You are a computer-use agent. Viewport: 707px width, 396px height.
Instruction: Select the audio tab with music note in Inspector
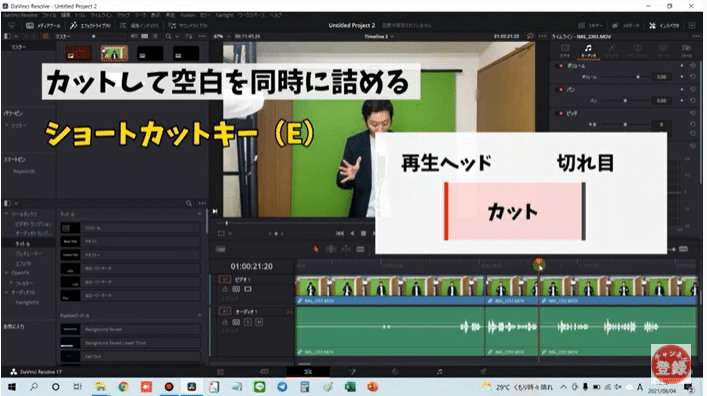click(x=588, y=51)
